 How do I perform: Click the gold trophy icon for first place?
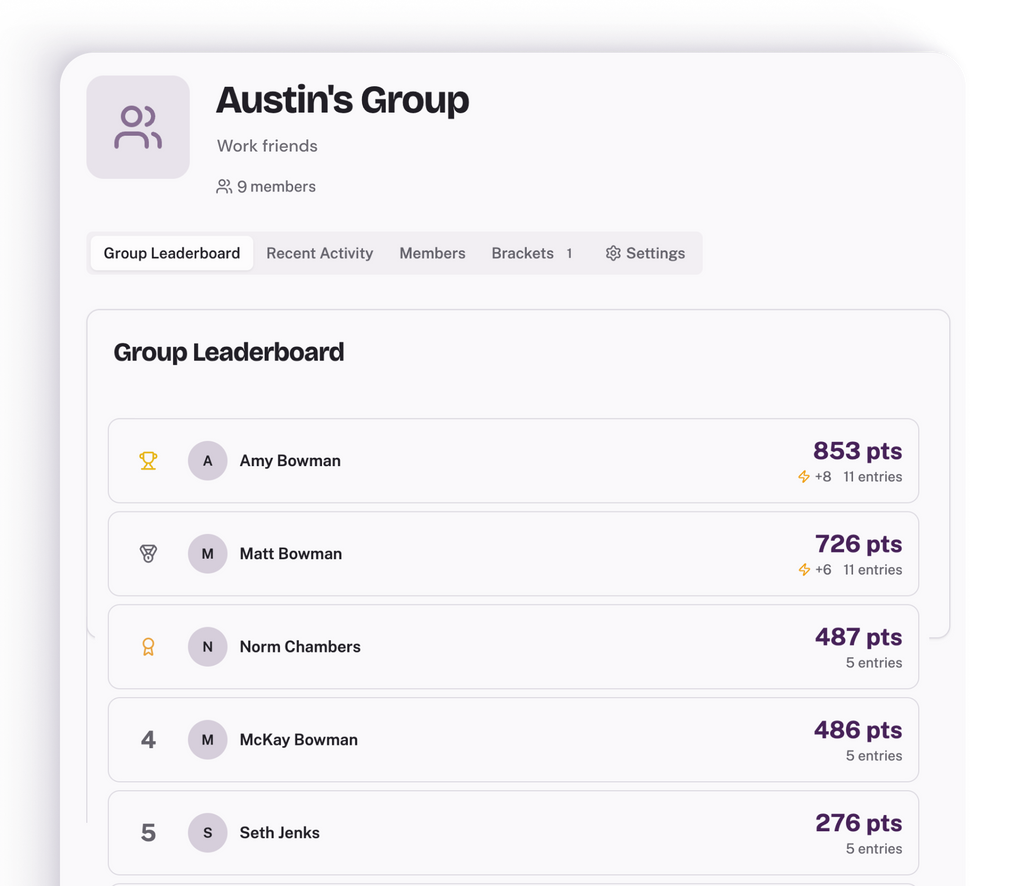click(148, 461)
